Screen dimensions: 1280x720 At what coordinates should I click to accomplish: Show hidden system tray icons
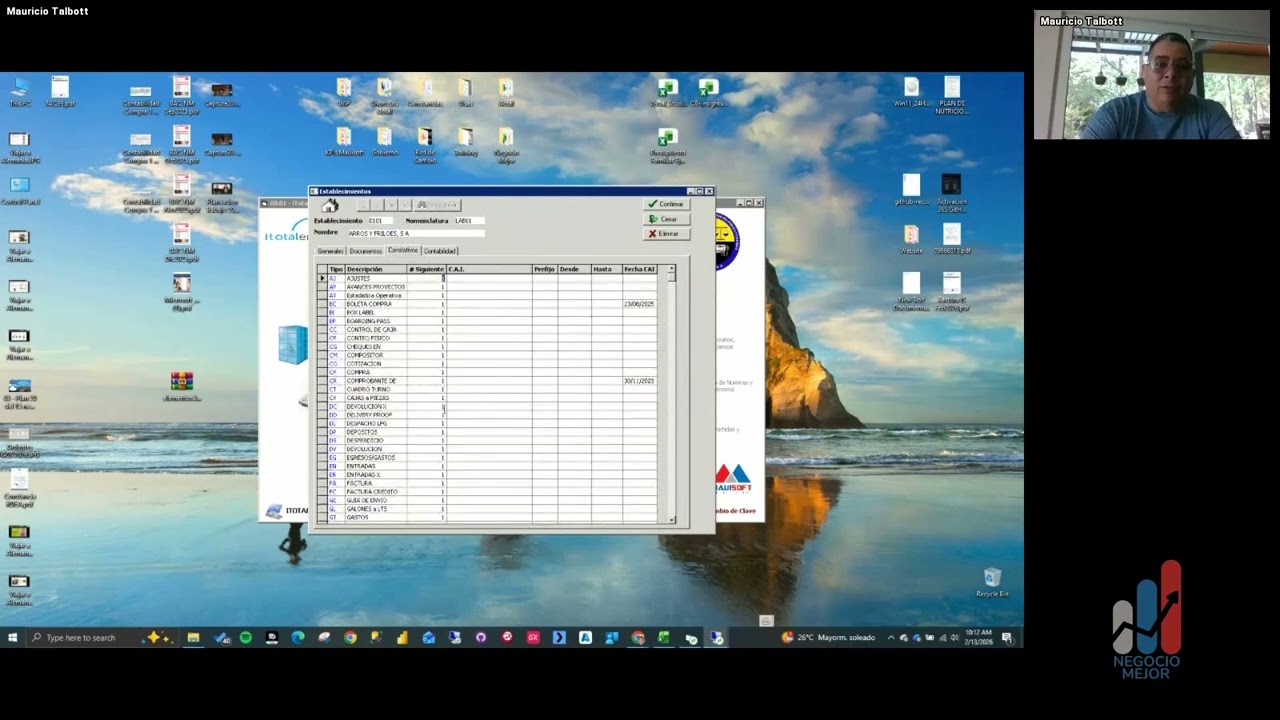tap(891, 637)
